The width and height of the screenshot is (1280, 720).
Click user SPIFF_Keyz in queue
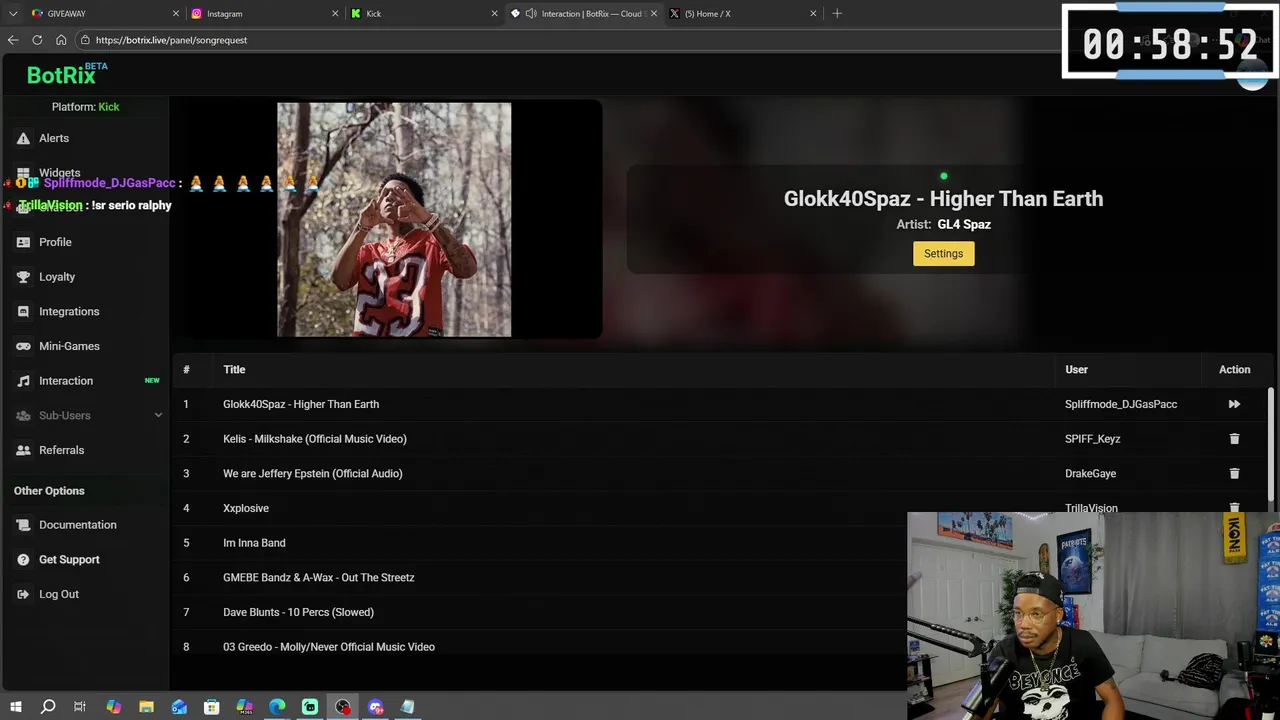[1092, 439]
